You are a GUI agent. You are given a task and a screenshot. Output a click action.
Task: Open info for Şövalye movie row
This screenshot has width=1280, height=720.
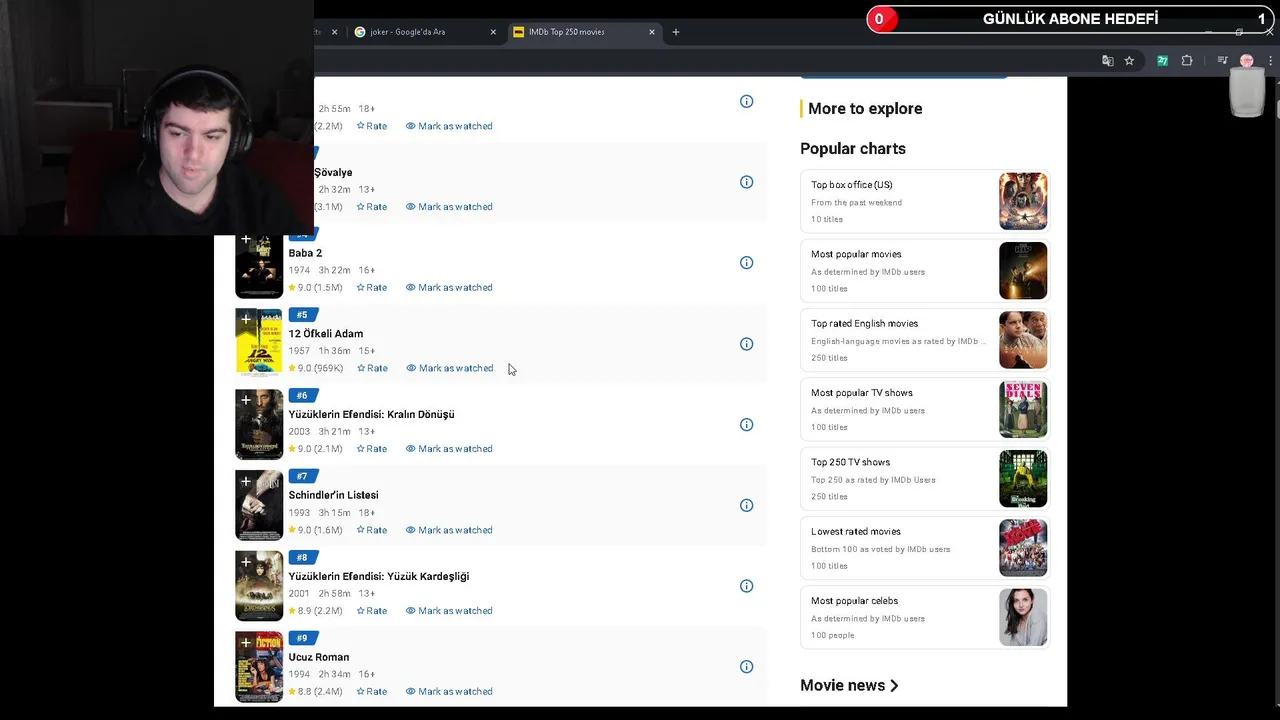pyautogui.click(x=746, y=182)
